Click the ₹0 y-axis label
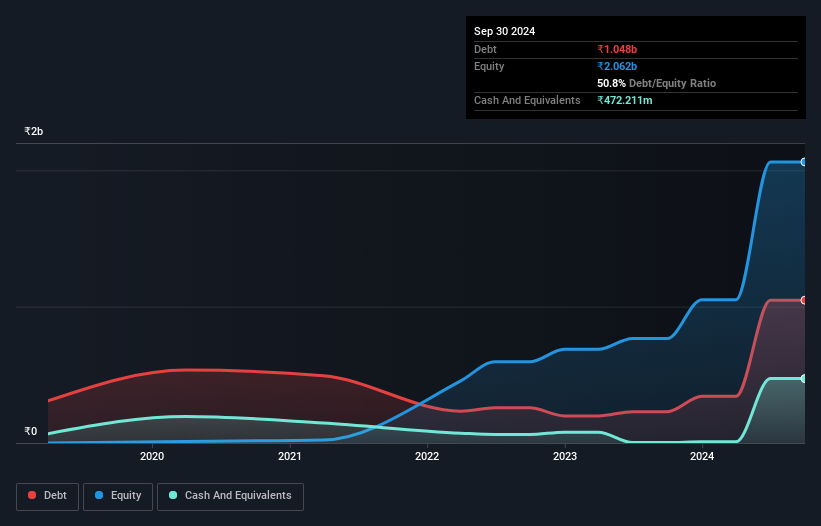Screen dimensions: 821x526 pos(31,431)
